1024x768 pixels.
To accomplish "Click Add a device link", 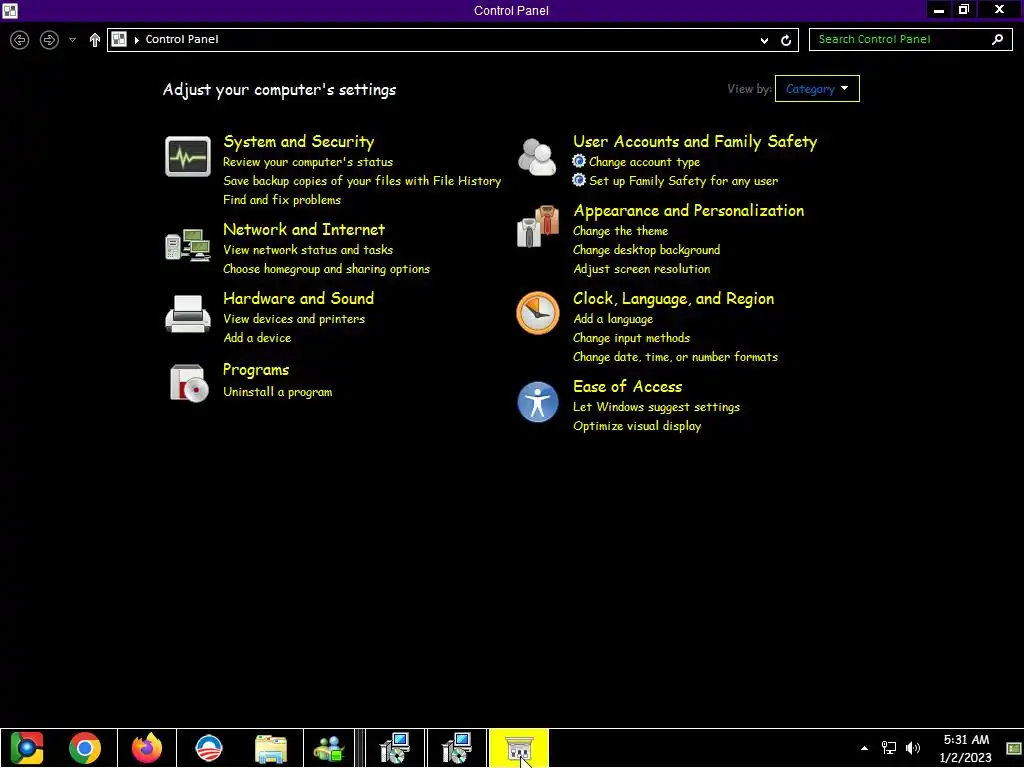I will (257, 338).
